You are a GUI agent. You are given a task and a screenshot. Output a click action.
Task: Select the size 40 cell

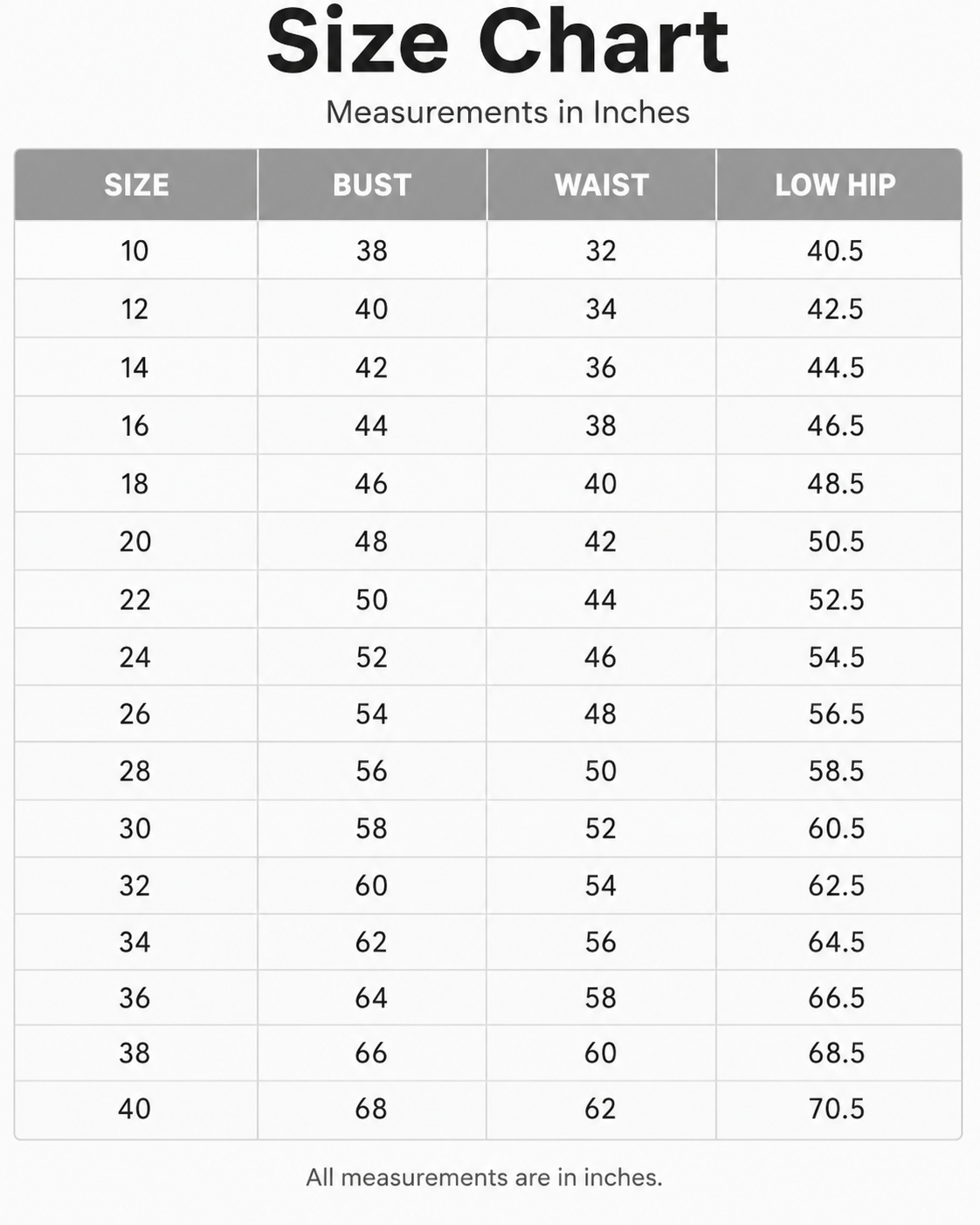135,1109
